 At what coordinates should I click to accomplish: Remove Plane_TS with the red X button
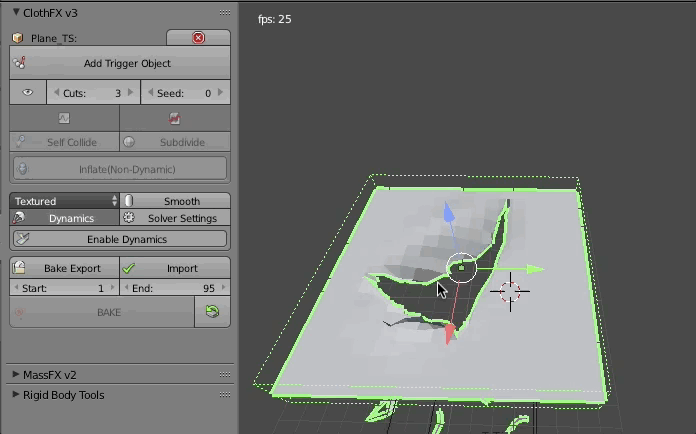[x=198, y=38]
